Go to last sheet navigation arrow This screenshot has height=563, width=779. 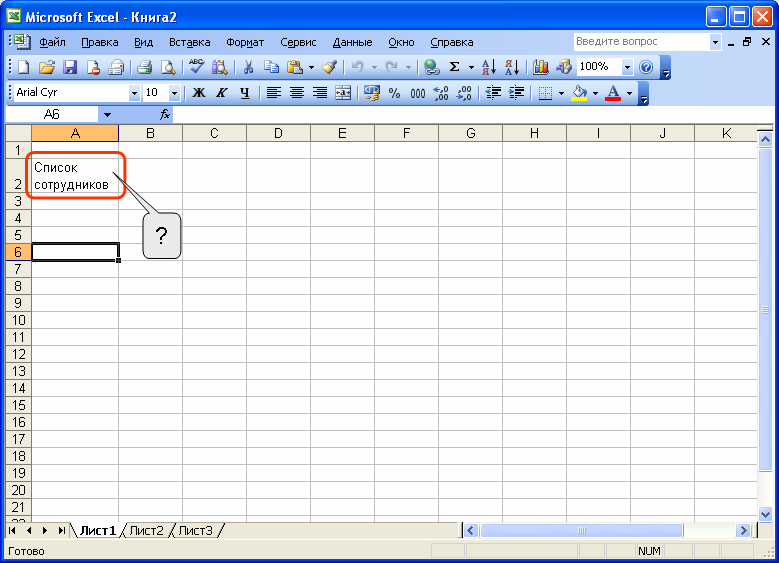tap(61, 531)
